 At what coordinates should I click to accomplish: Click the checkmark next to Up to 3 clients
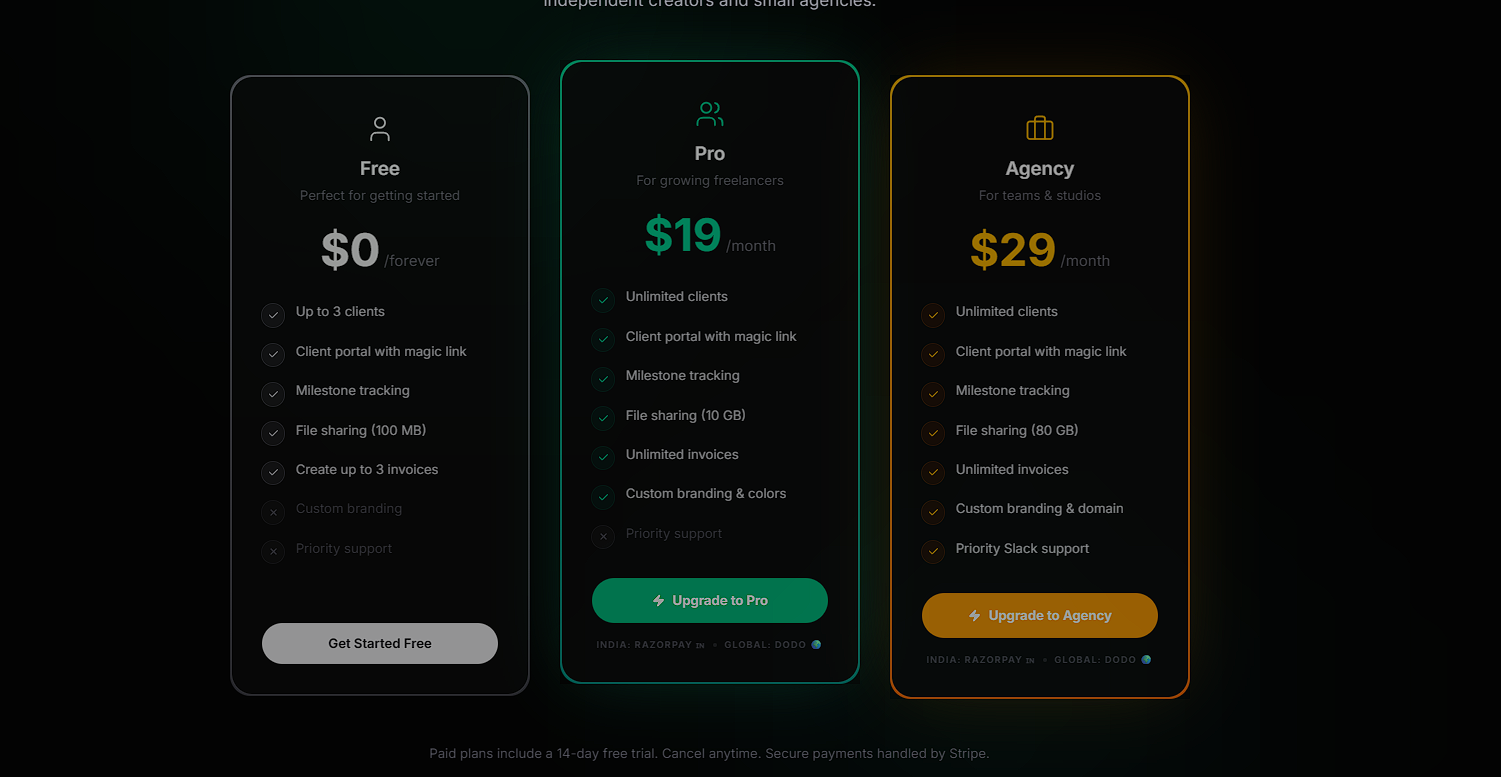coord(273,316)
